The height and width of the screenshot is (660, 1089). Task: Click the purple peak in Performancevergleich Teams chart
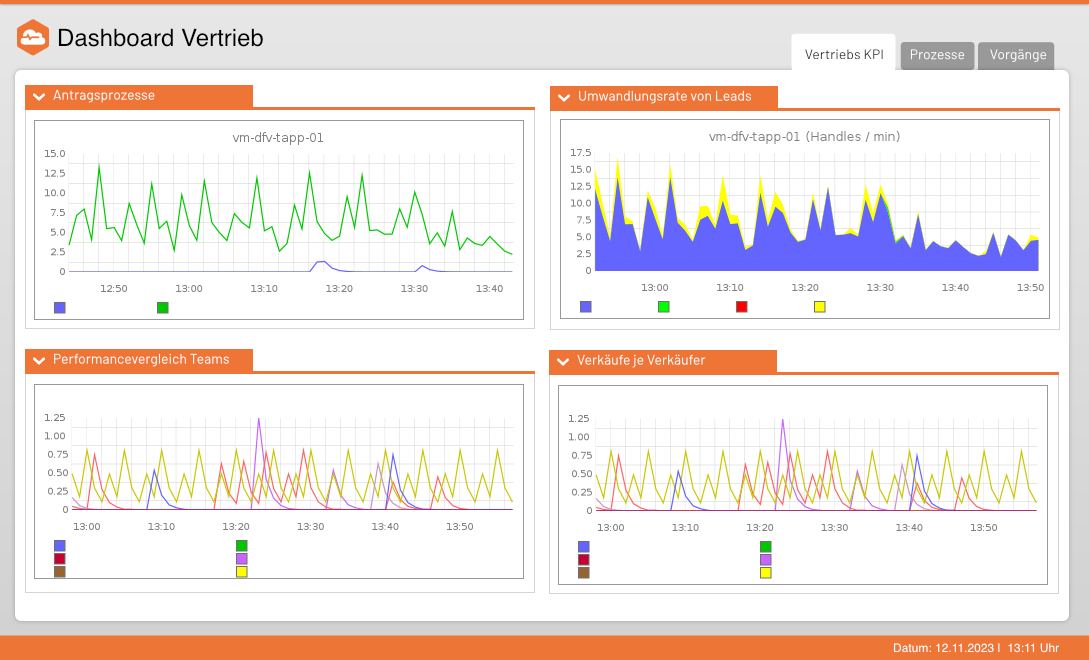(259, 421)
